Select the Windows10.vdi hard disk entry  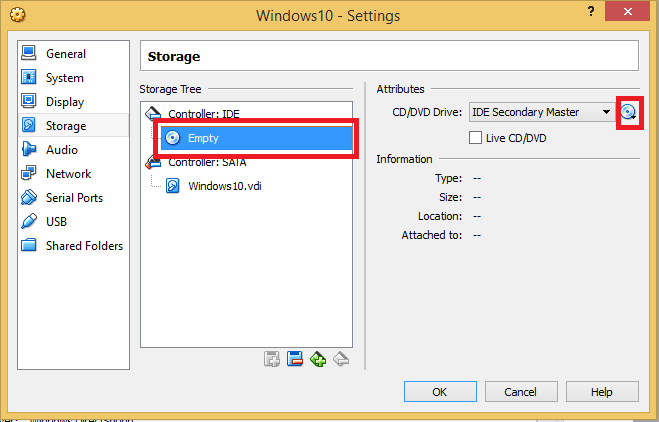[225, 186]
